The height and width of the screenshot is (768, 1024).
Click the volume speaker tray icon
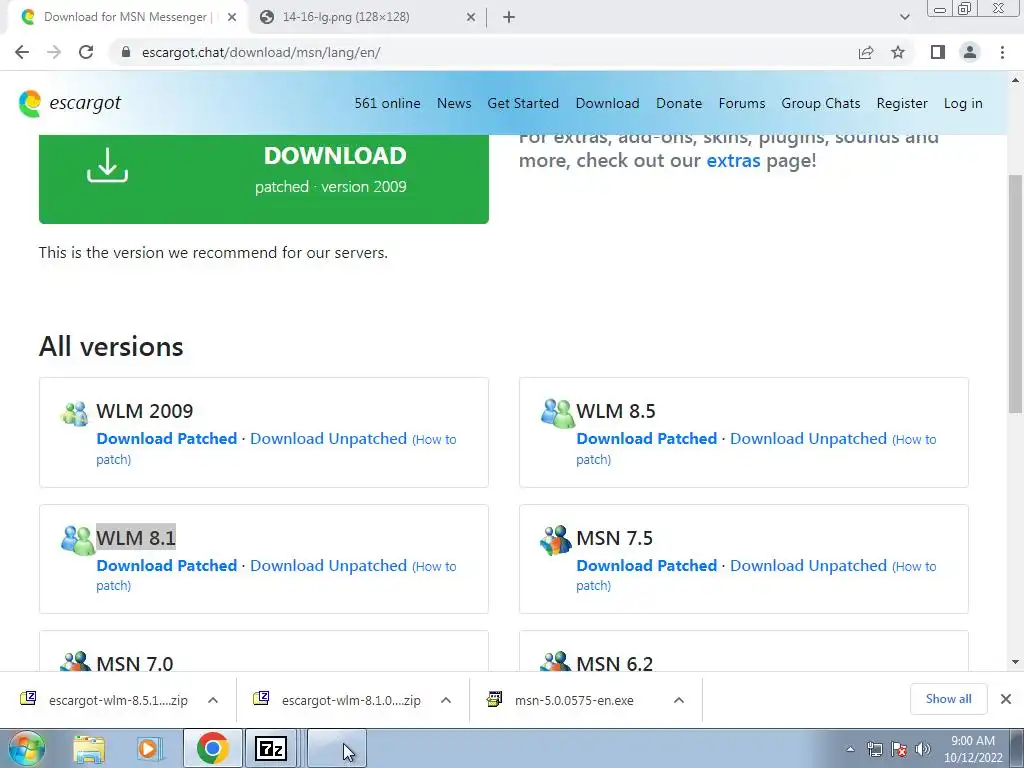click(923, 749)
